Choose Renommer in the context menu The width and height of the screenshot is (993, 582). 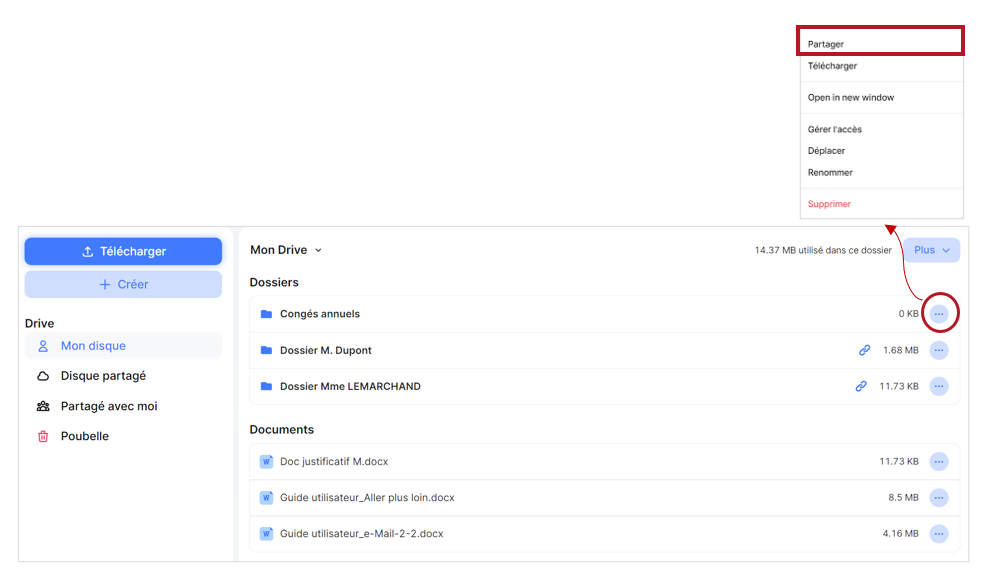pos(830,172)
